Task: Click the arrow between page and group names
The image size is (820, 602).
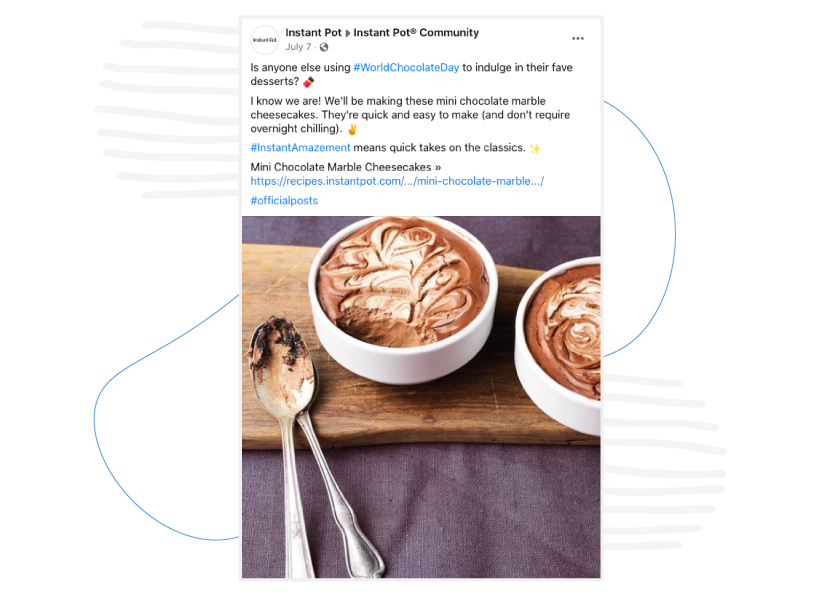Action: tap(348, 33)
